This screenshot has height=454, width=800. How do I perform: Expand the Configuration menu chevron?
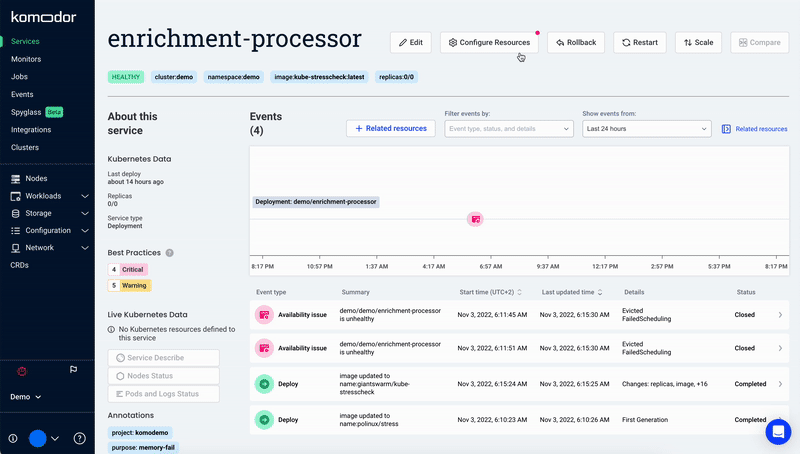(85, 231)
